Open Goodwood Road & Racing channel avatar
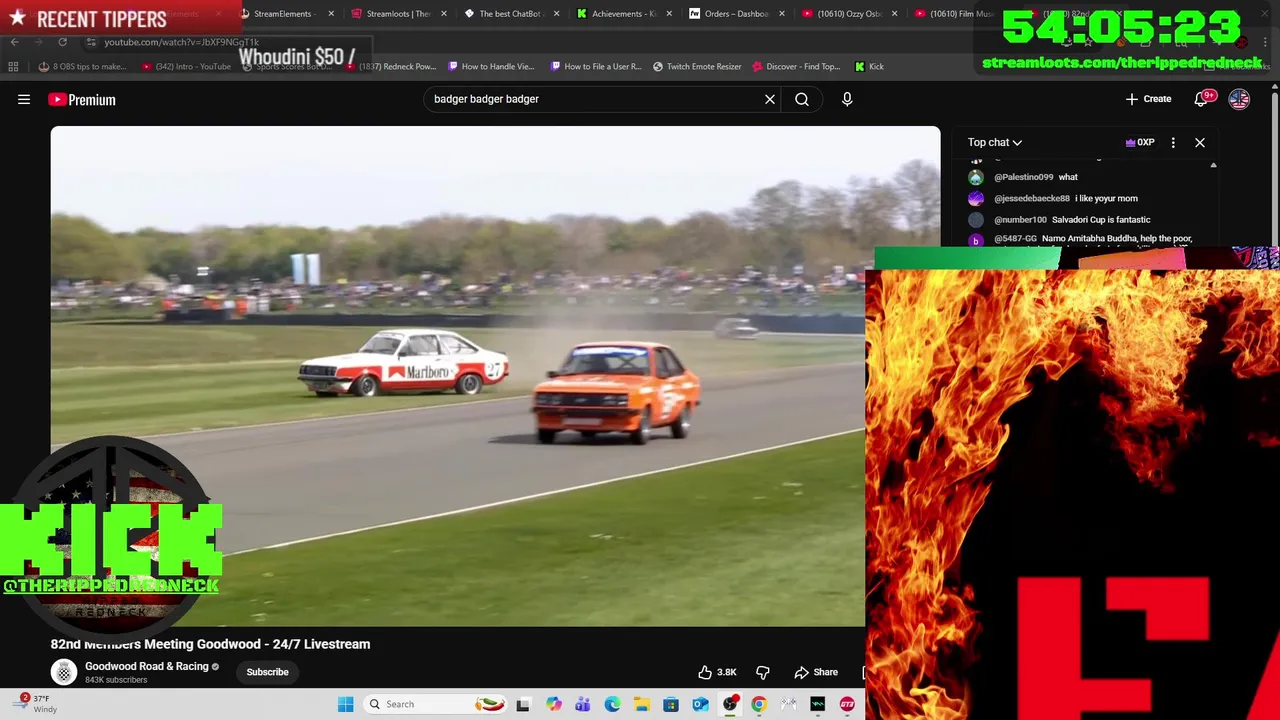This screenshot has height=720, width=1280. point(64,672)
